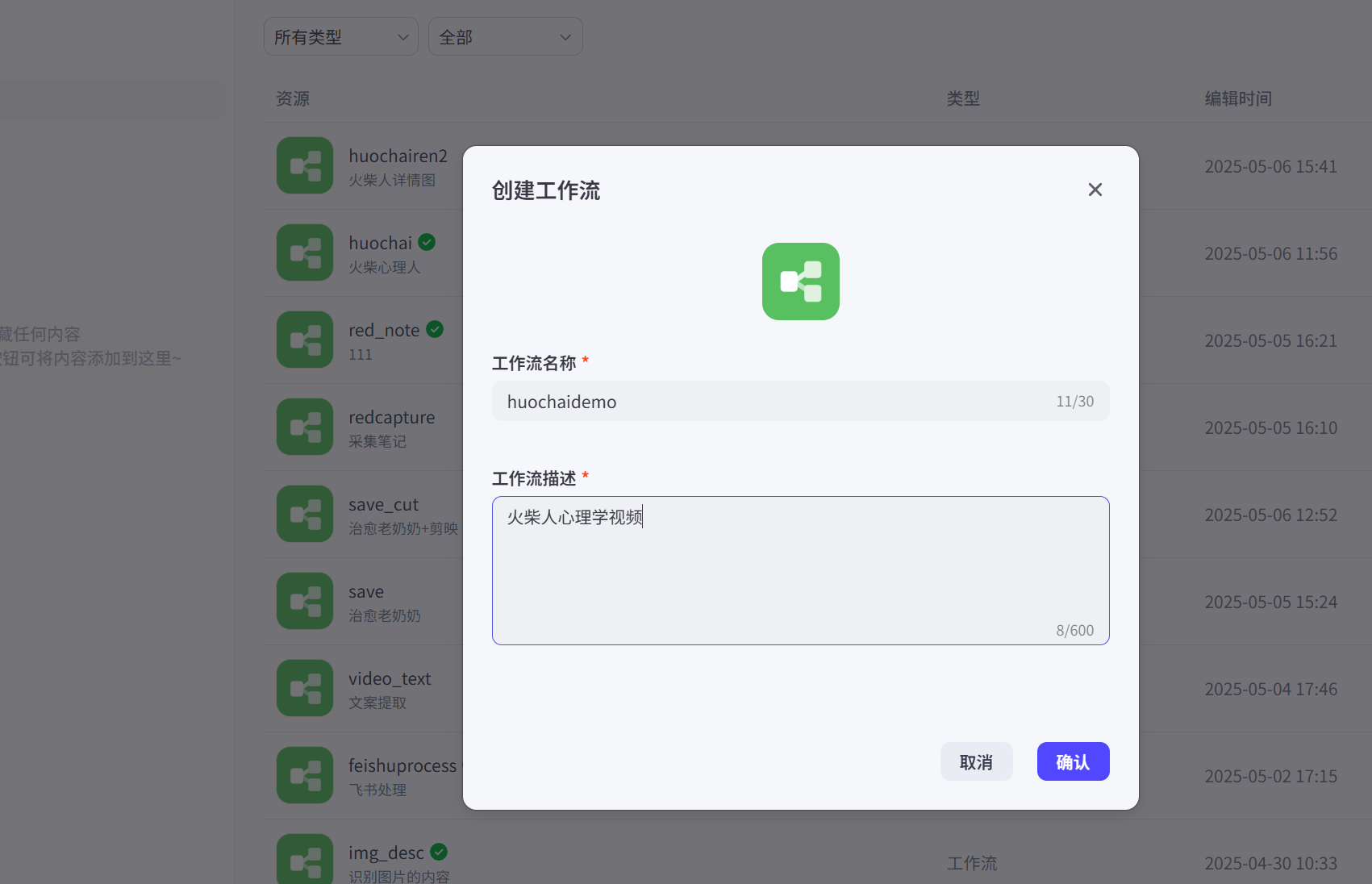Click the published checkmark next to red_note
Image resolution: width=1372 pixels, height=884 pixels.
point(435,329)
